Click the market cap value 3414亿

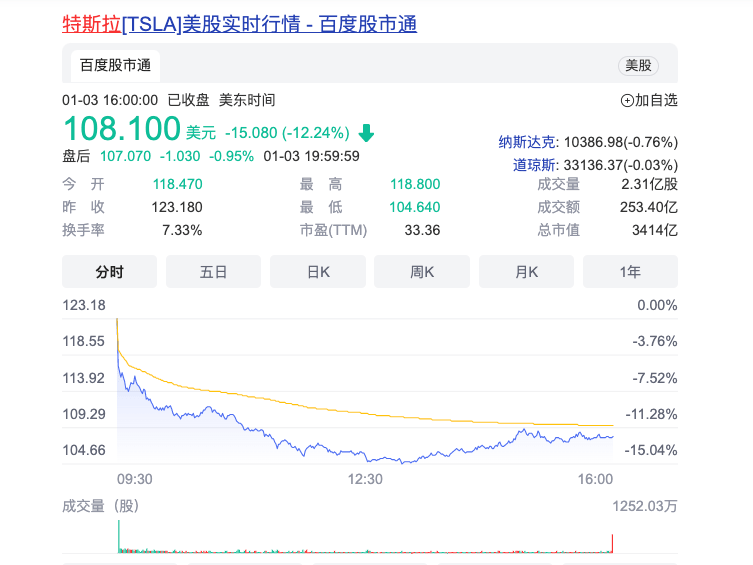(655, 230)
